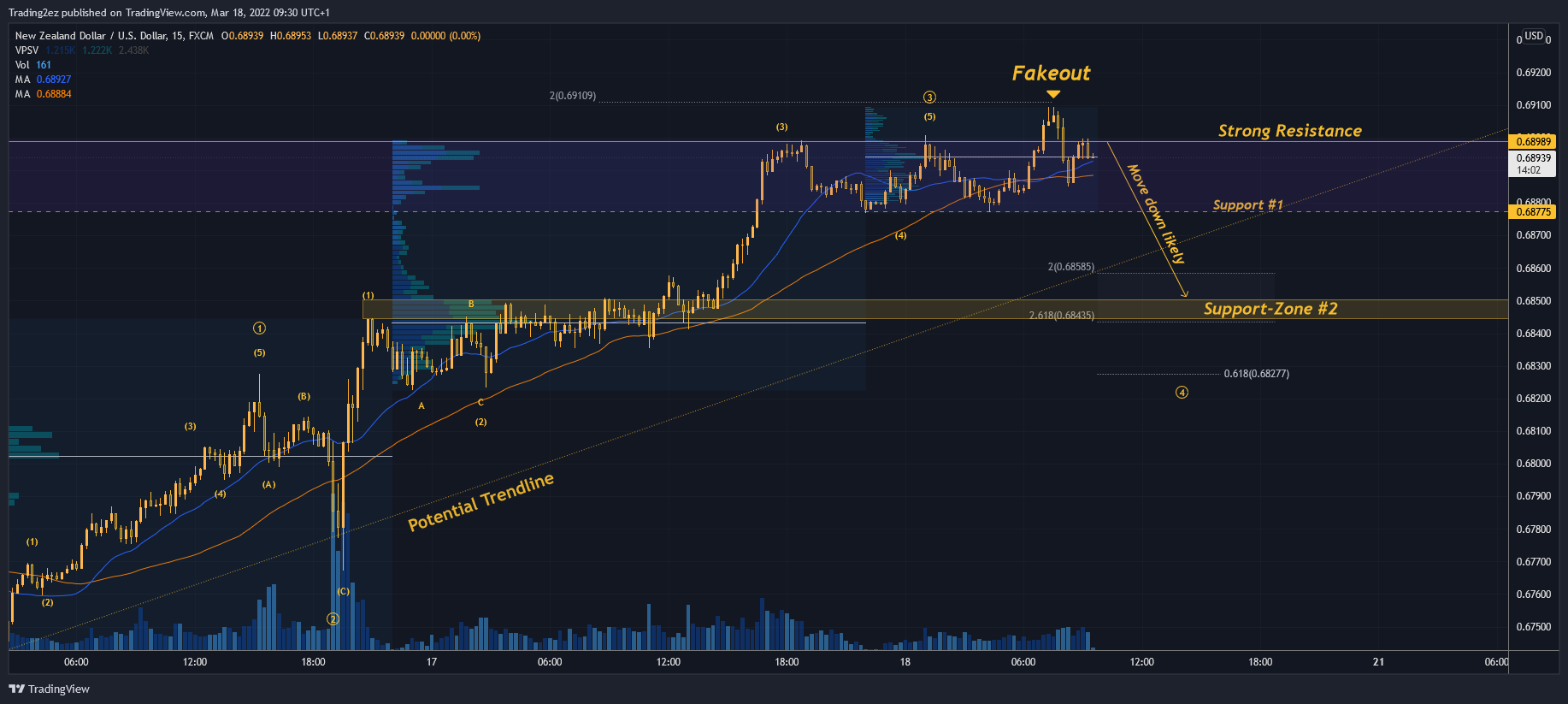Viewport: 1568px width, 704px height.
Task: Click the 0.69200 price axis value
Action: [x=1533, y=73]
